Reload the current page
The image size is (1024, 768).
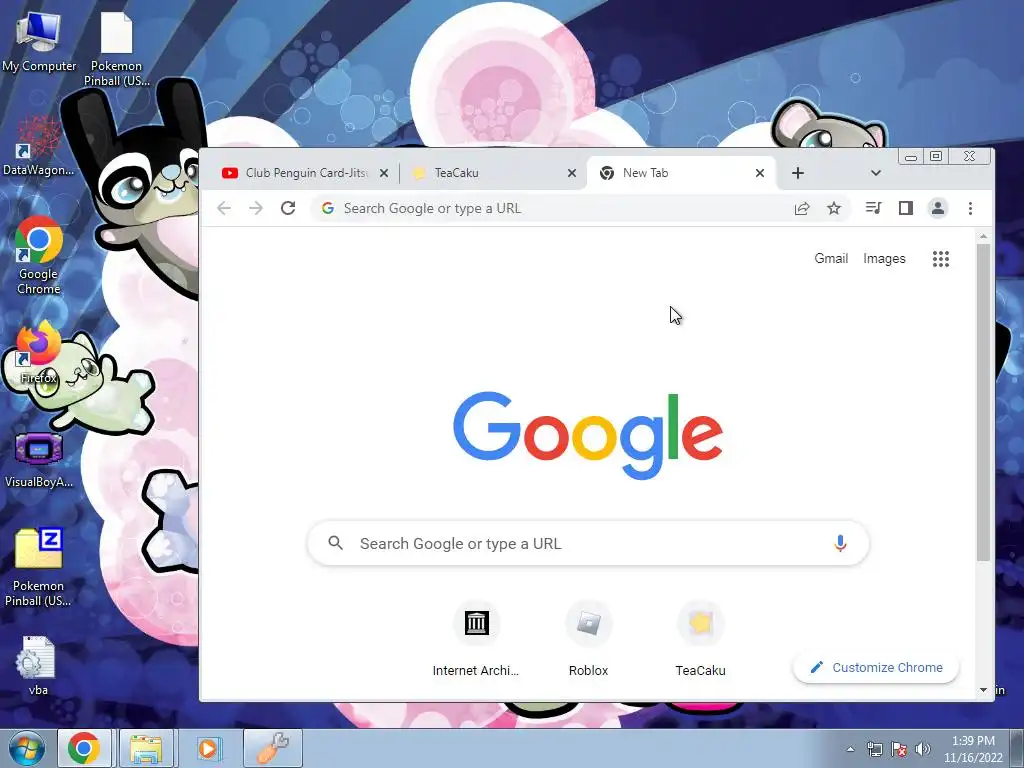tap(288, 208)
